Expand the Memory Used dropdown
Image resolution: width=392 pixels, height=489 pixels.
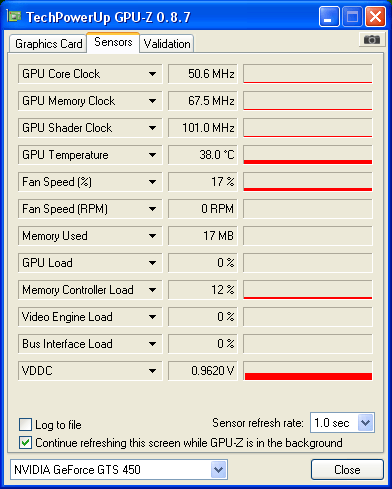152,236
